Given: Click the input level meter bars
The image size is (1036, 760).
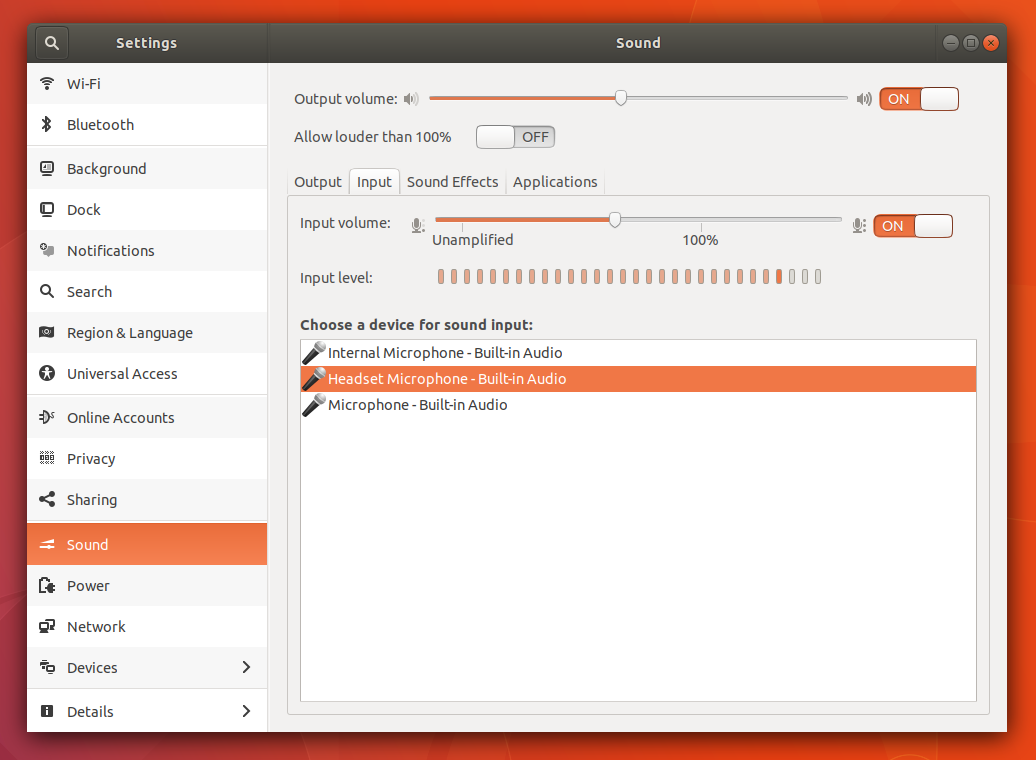Looking at the screenshot, I should tap(629, 277).
